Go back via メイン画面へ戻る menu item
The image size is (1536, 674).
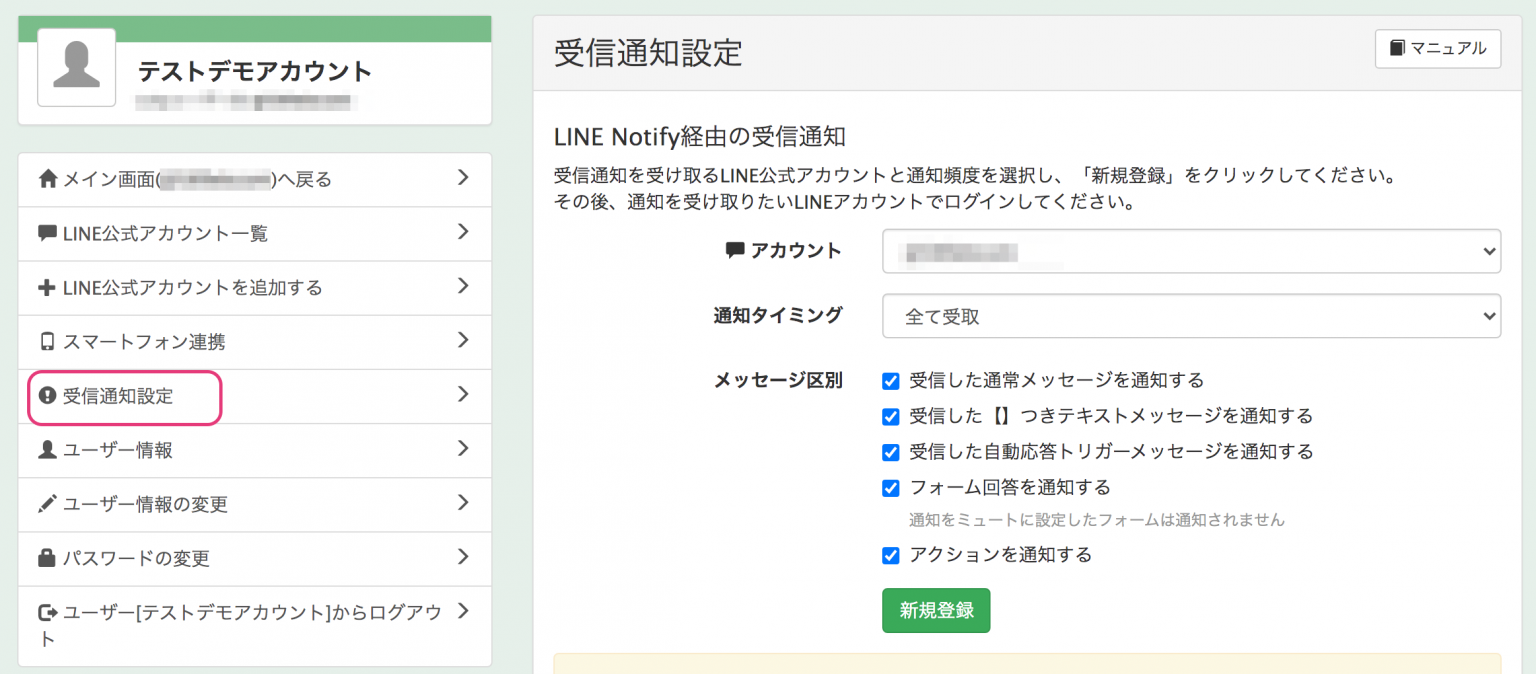point(255,180)
